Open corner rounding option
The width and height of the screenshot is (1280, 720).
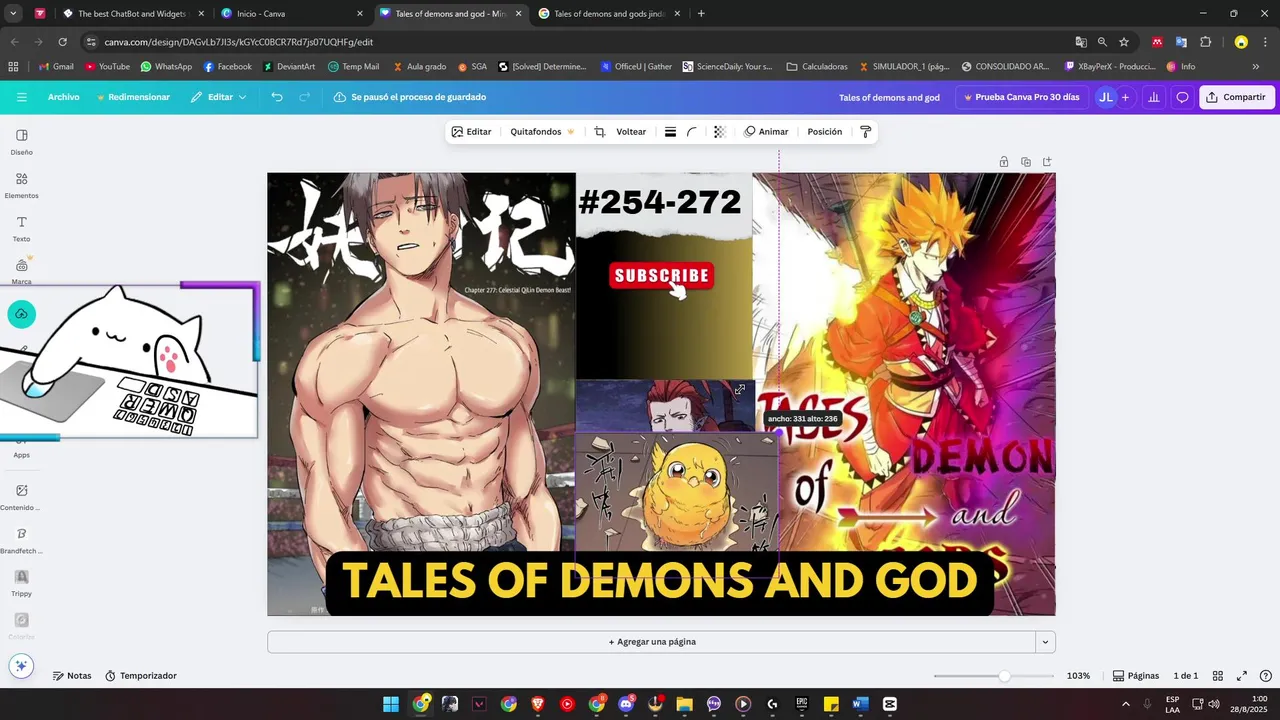[691, 132]
